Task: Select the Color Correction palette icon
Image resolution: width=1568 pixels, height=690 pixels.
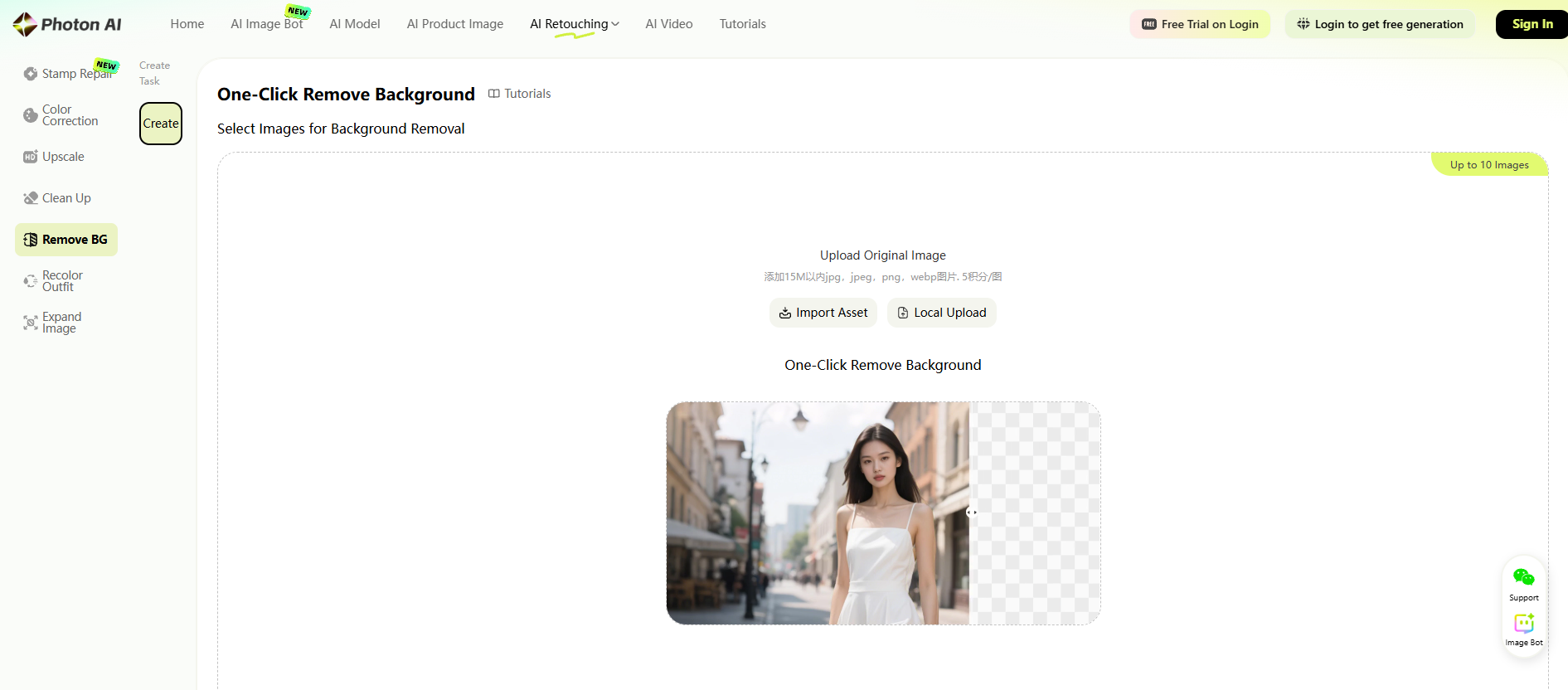Action: point(31,115)
